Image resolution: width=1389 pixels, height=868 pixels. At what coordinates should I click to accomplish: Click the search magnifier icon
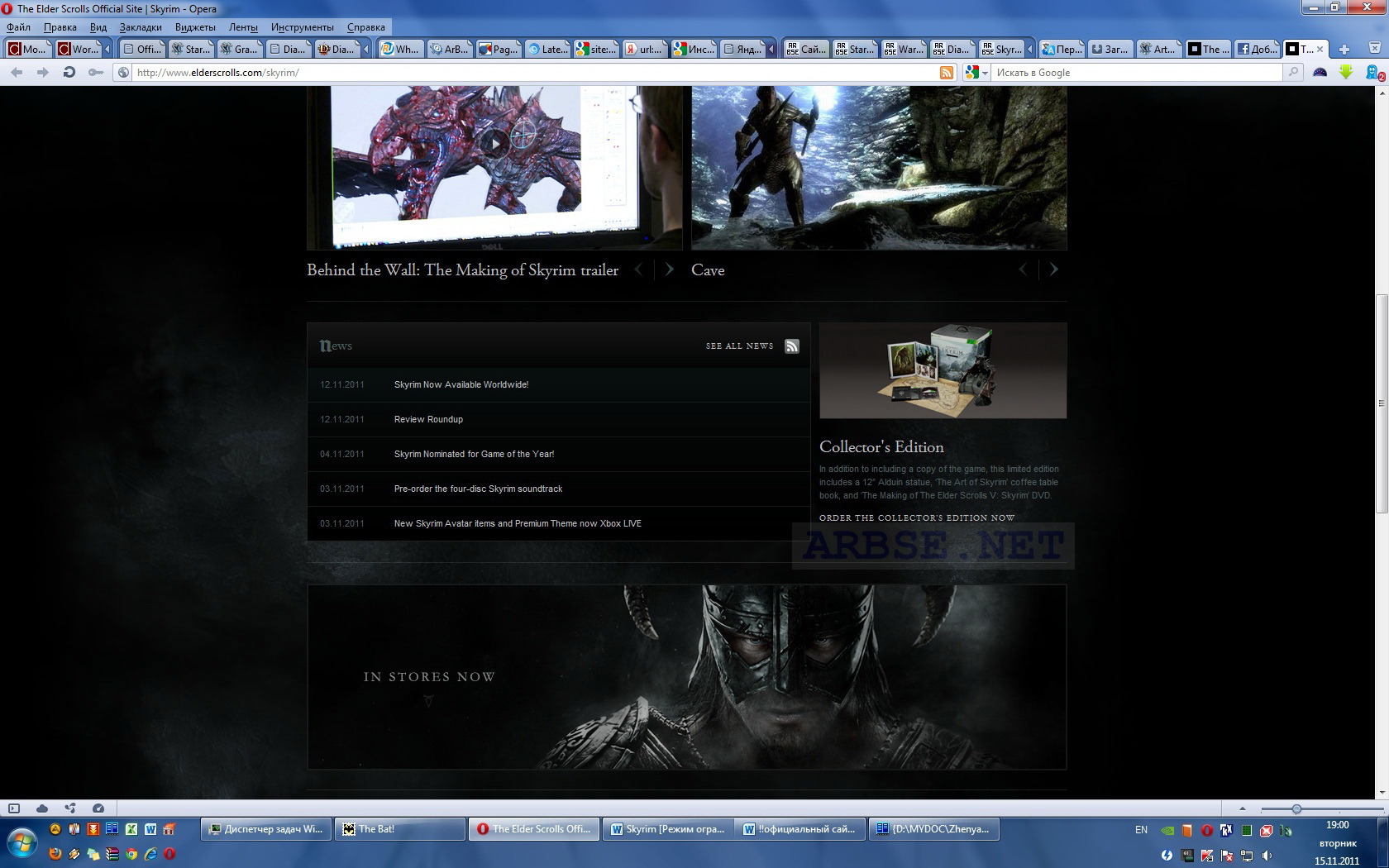(x=1293, y=73)
